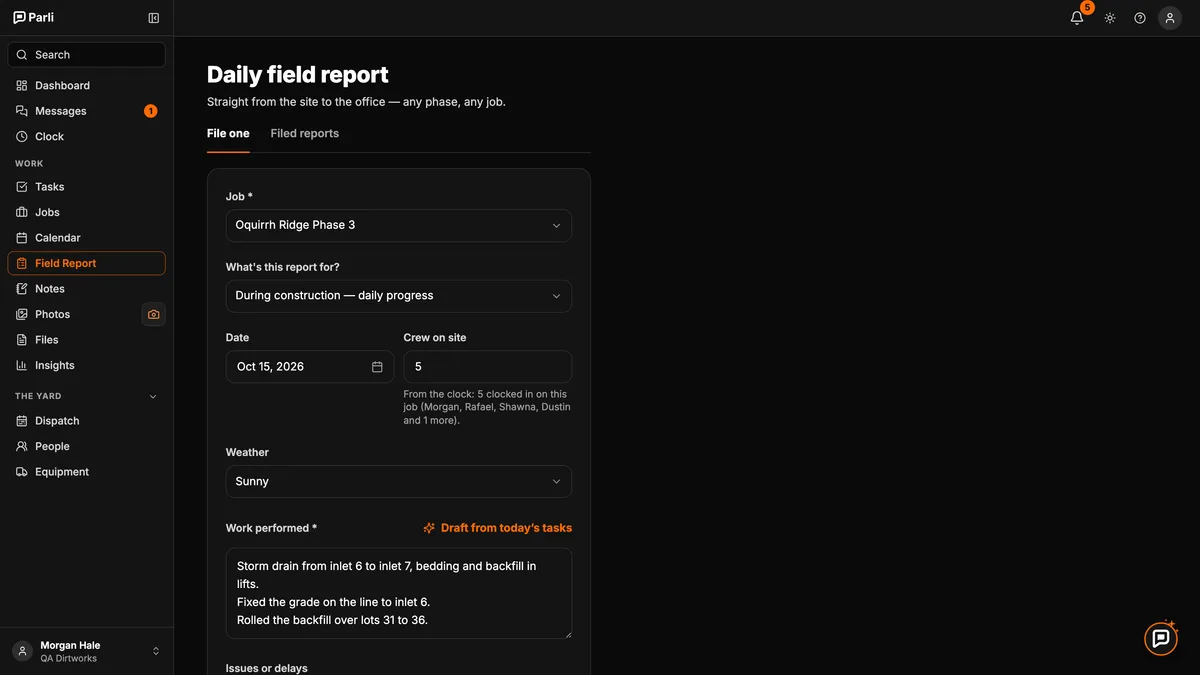Open user account avatar icon

1170,18
